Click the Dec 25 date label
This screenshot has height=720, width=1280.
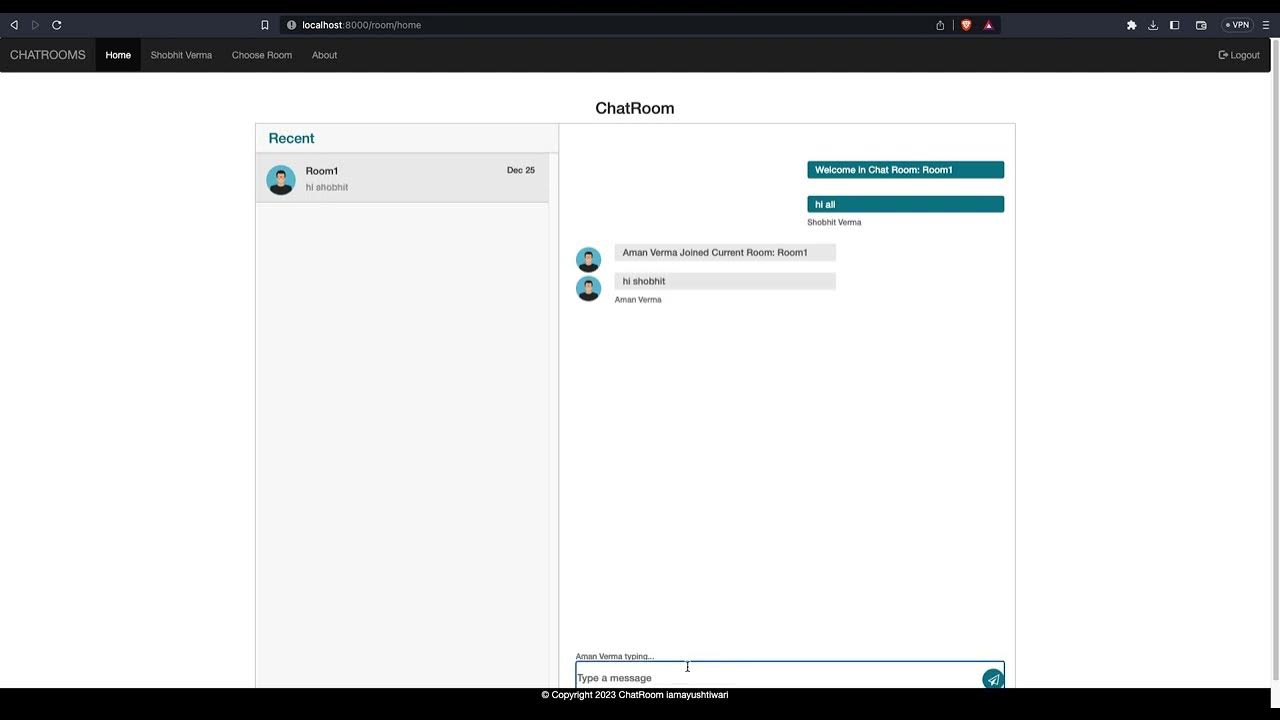(521, 171)
